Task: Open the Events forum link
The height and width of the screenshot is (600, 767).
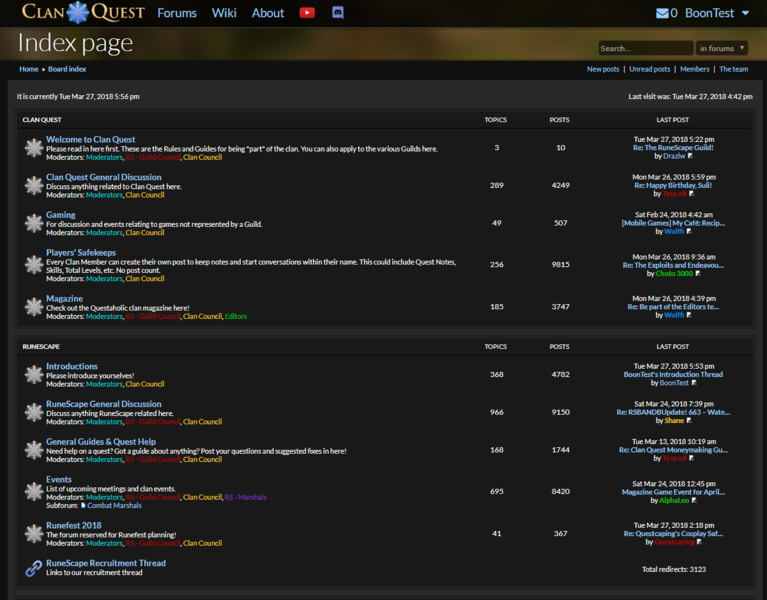Action: 59,479
